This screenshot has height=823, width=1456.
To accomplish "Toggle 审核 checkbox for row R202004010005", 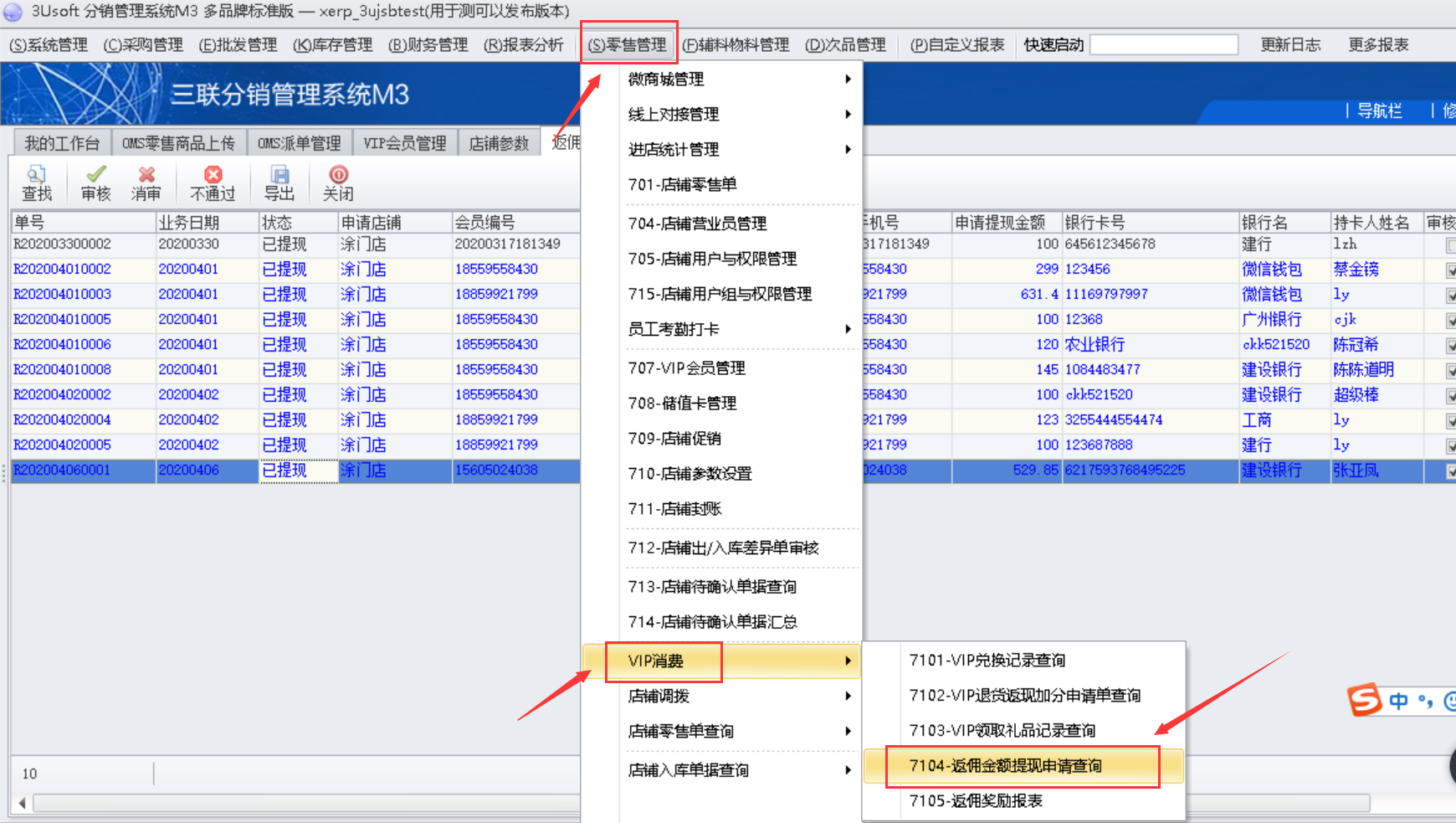I will coord(1451,321).
